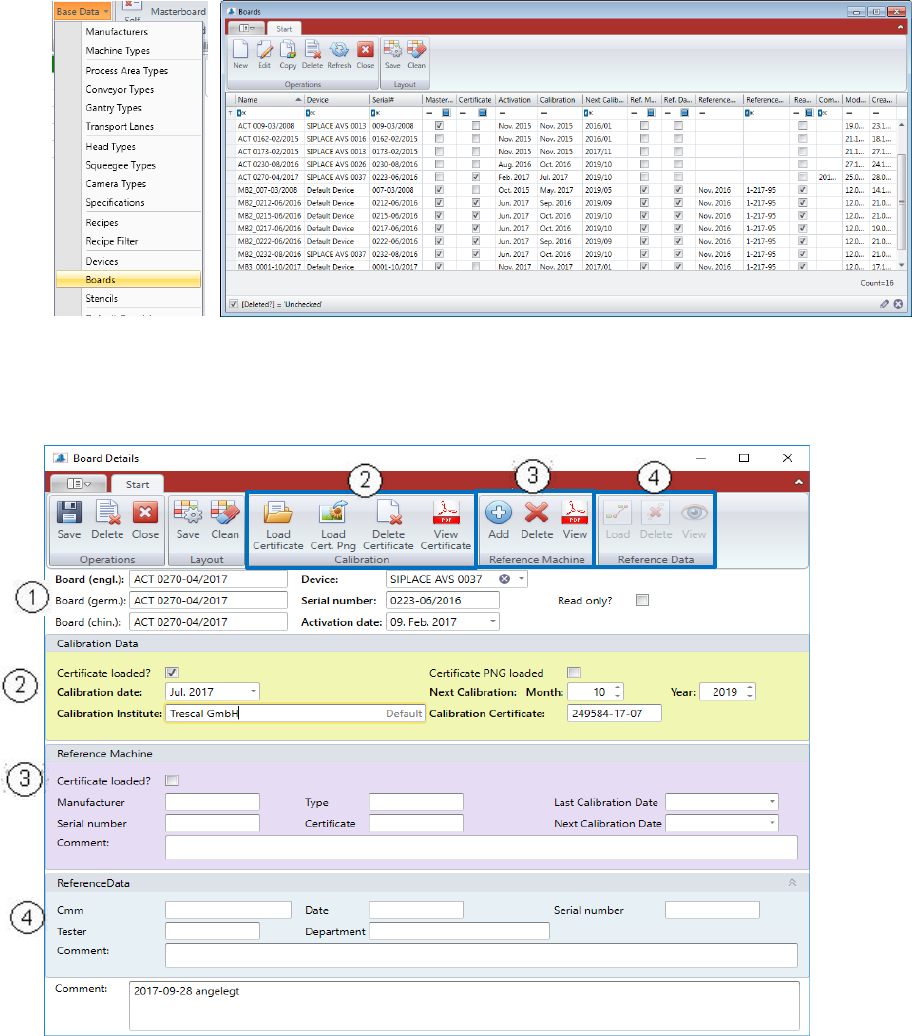Open the Device dropdown for SIPLACE AVS 0037
Screen dimensions: 912x1036
521,579
